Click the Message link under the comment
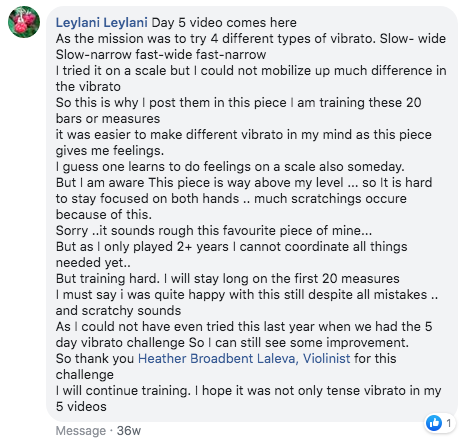 (81, 431)
